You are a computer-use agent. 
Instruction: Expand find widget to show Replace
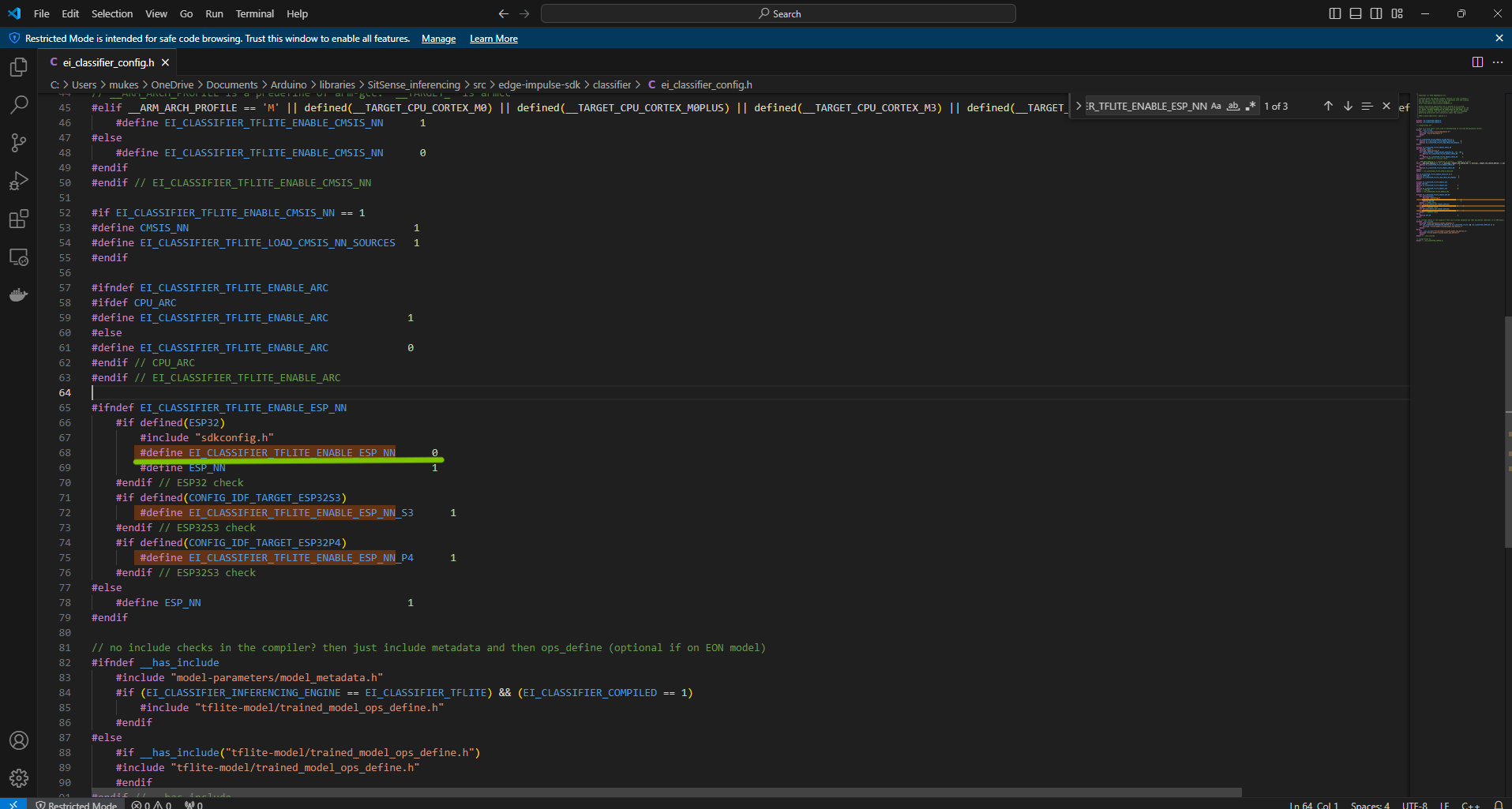click(x=1079, y=106)
